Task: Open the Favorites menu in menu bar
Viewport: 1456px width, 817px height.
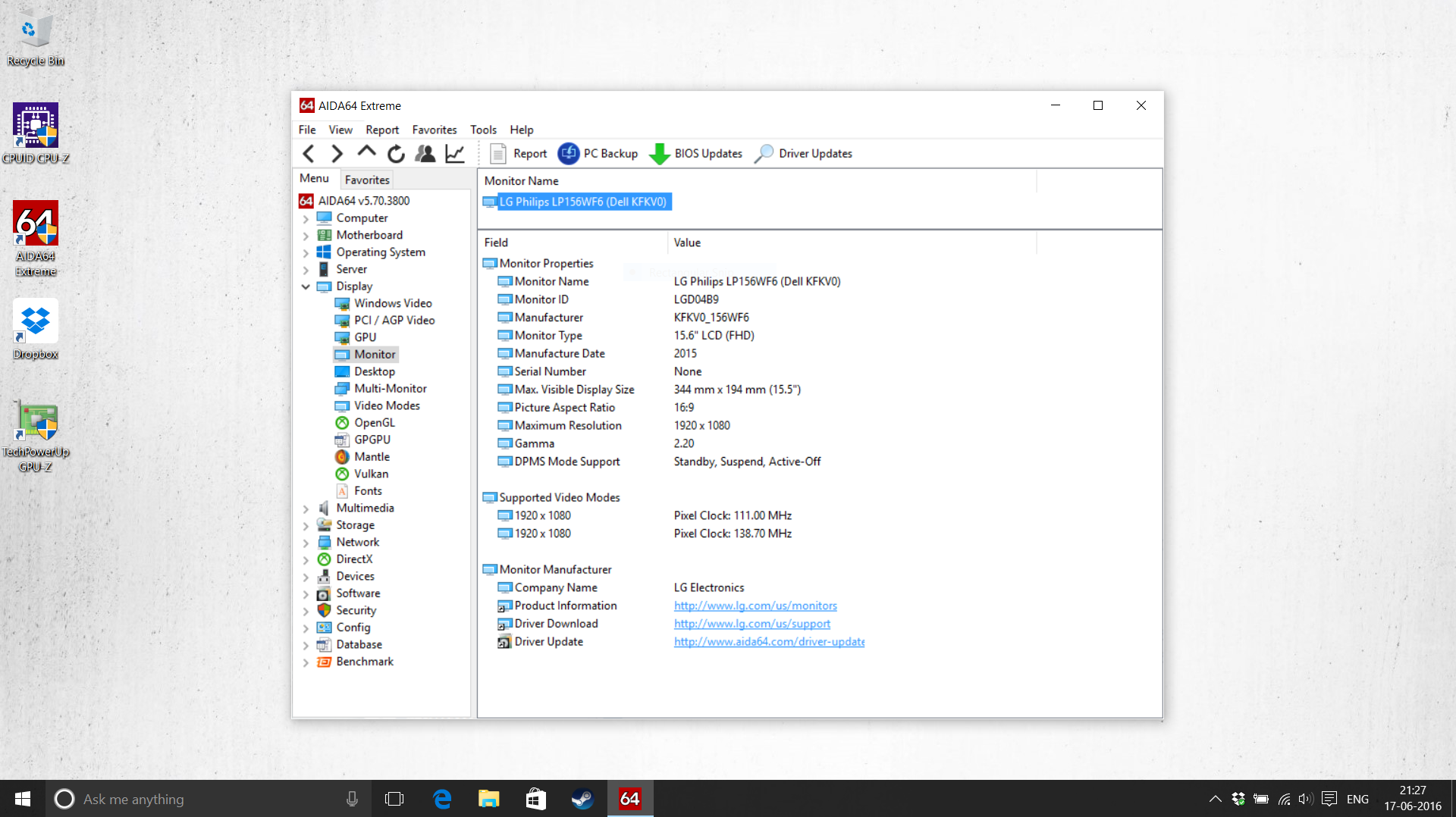Action: (435, 130)
